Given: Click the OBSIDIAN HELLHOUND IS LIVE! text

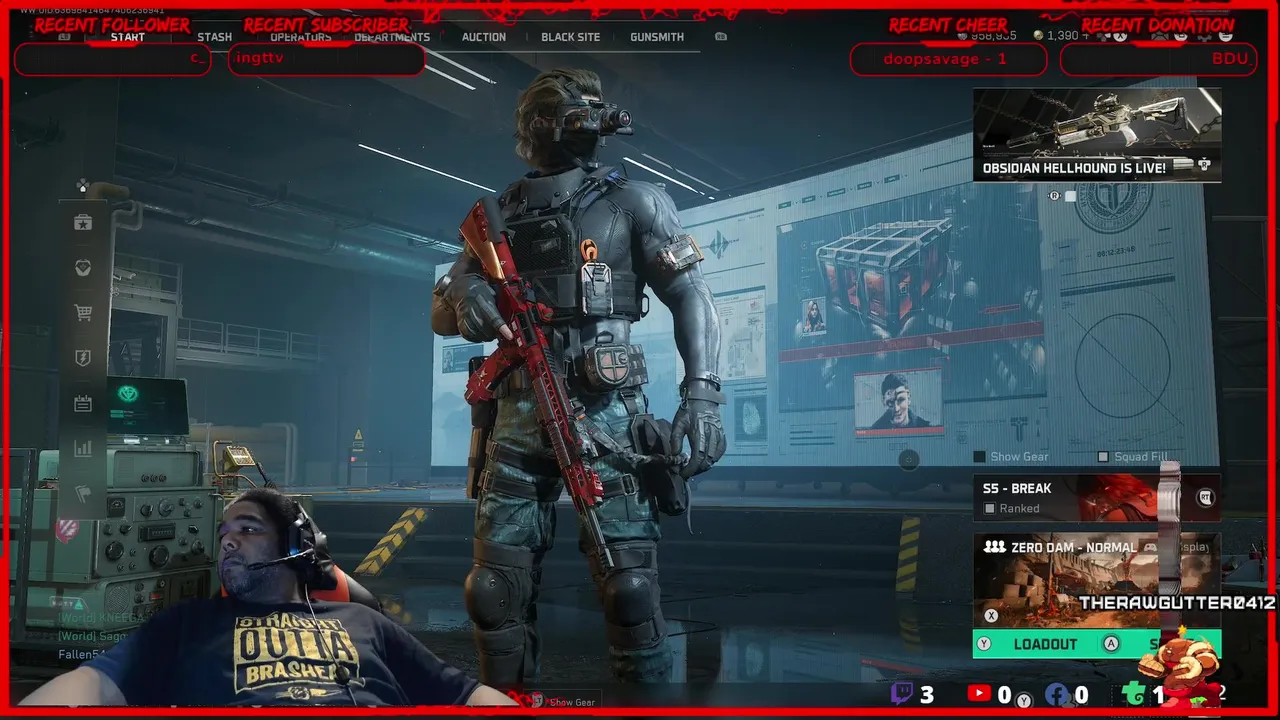Looking at the screenshot, I should point(1074,168).
